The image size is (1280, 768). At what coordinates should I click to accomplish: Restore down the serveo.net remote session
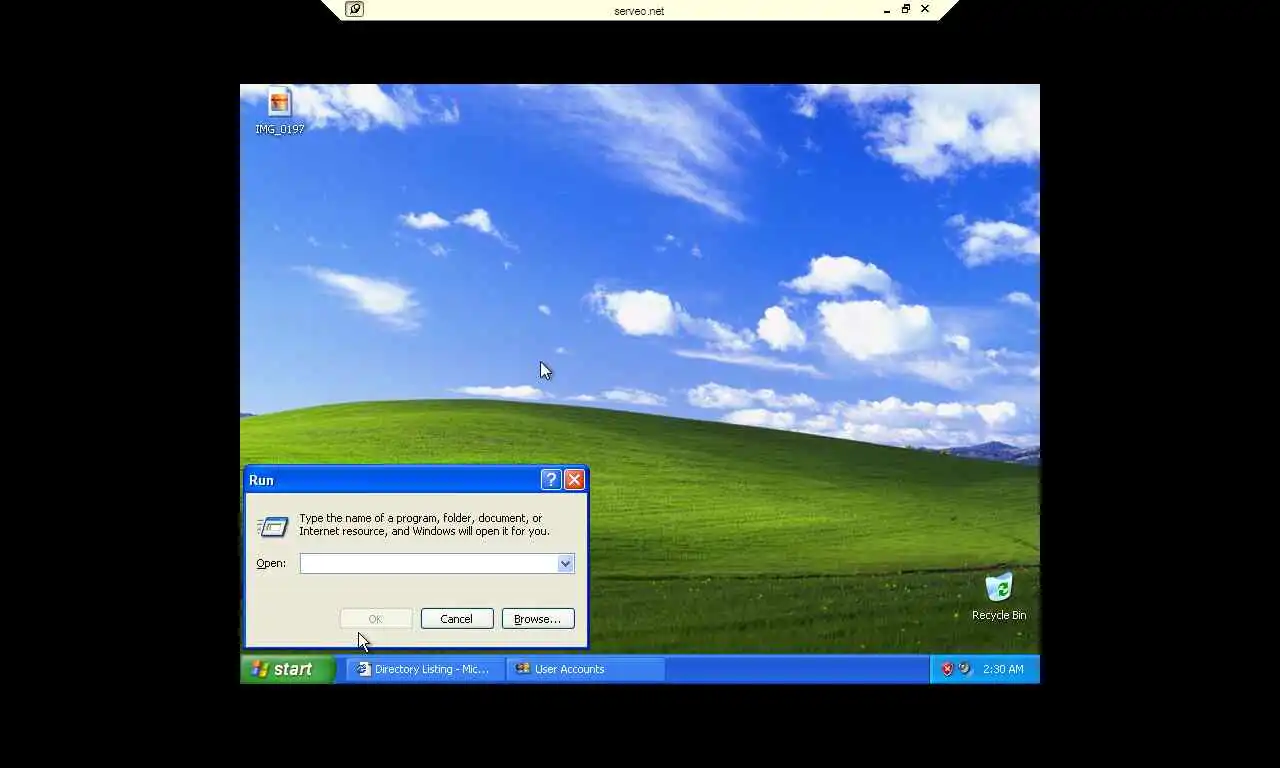[x=906, y=9]
